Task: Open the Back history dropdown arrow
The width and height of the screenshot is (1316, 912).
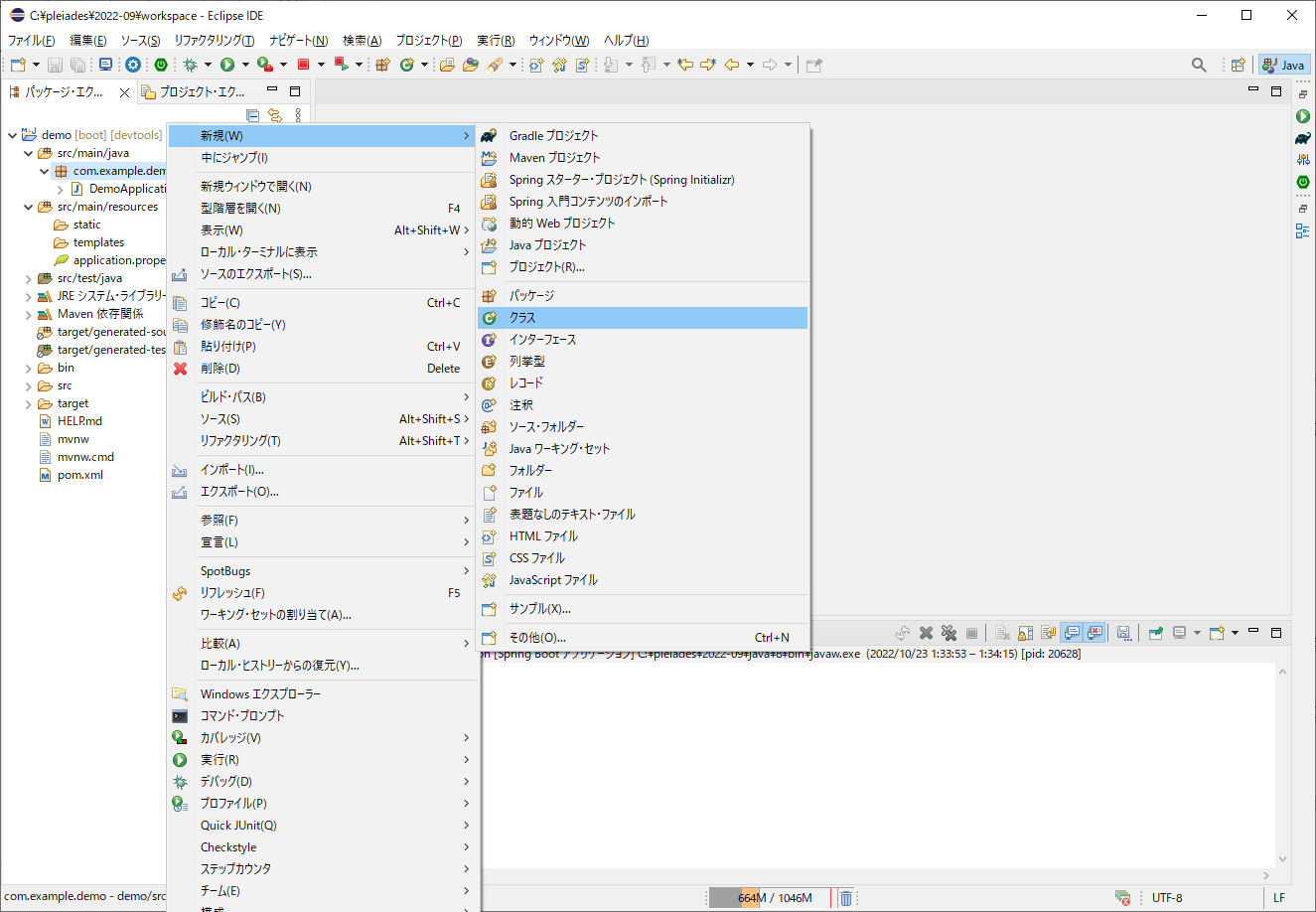Action: [x=750, y=65]
